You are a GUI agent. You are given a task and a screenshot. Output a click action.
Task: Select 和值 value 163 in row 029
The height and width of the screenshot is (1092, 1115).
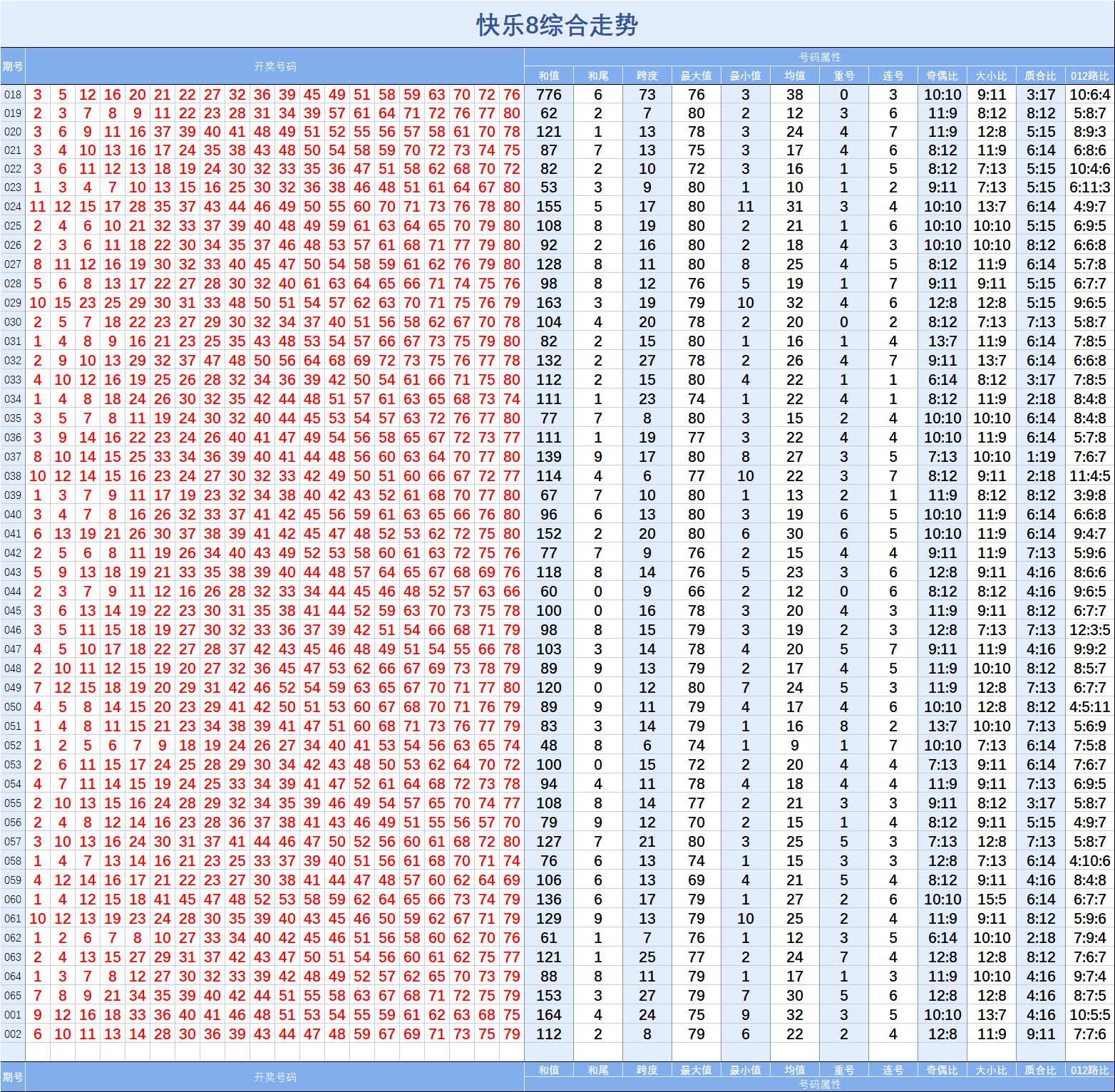point(549,303)
